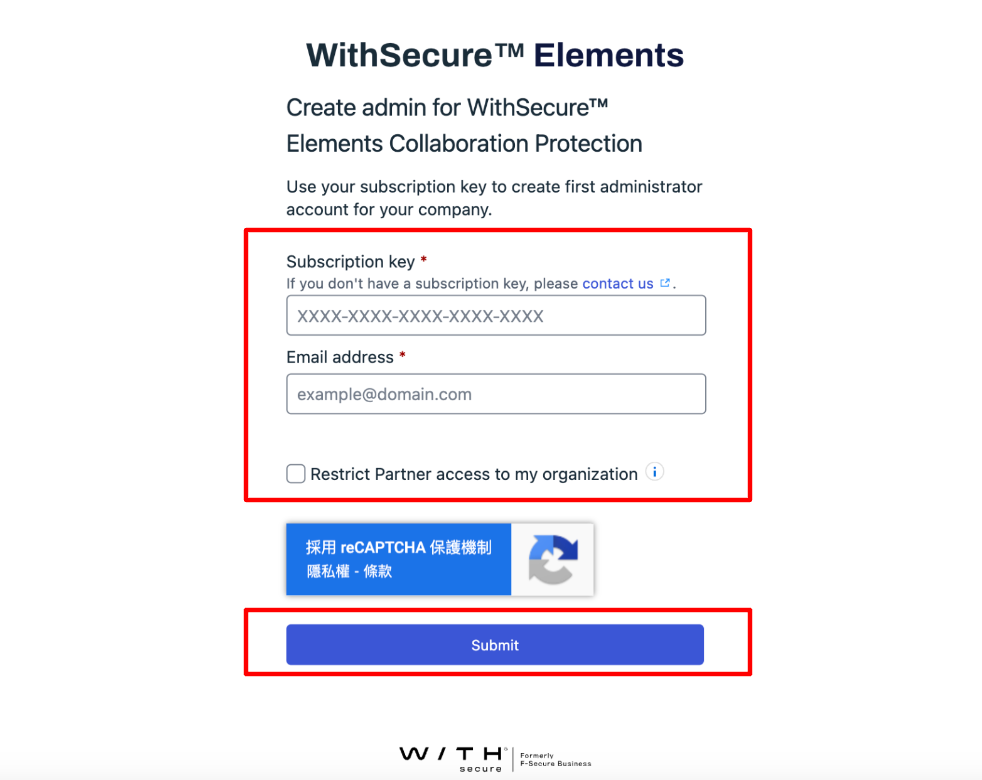Click the first administrator account description
This screenshot has width=982, height=780.
point(494,198)
